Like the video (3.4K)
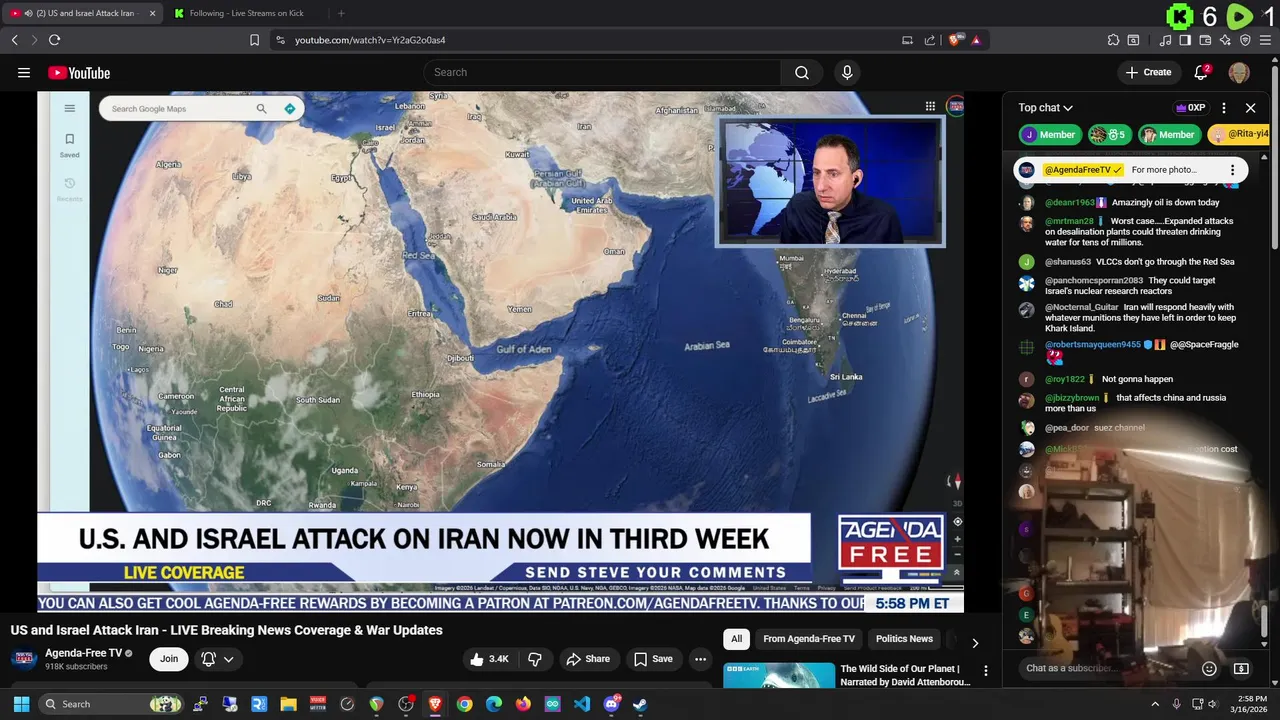 (x=489, y=659)
